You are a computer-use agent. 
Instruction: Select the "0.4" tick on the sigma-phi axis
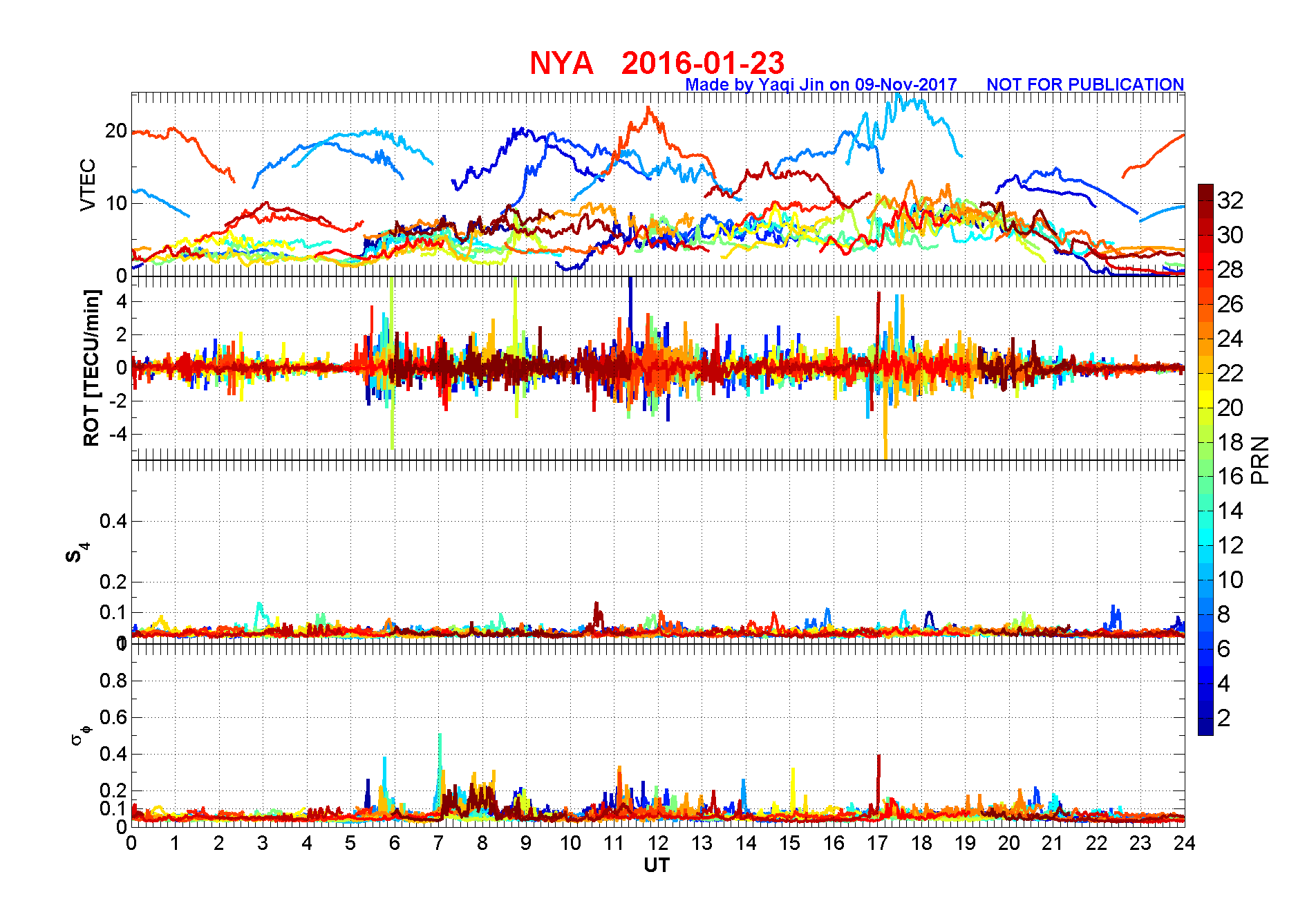pos(113,754)
